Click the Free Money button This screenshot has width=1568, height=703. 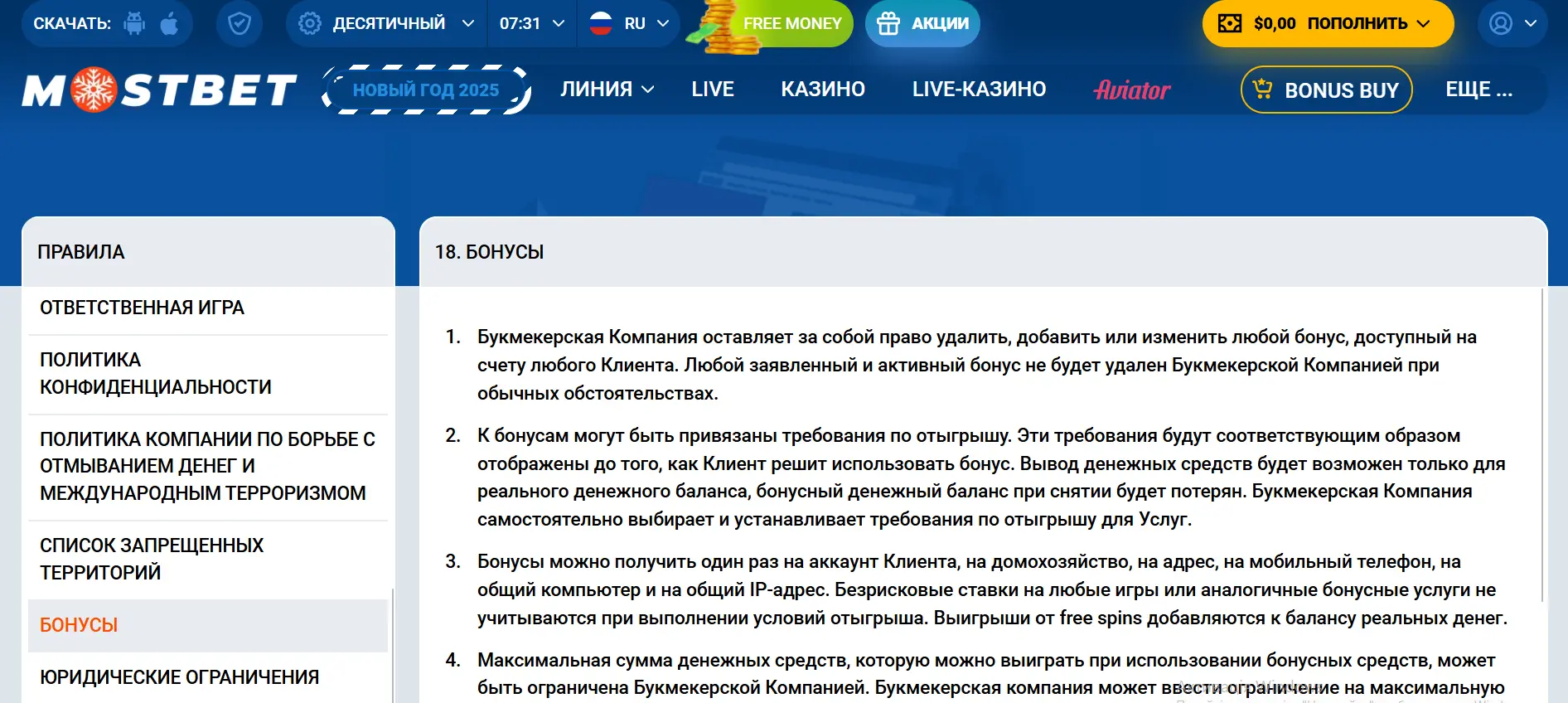click(x=792, y=23)
